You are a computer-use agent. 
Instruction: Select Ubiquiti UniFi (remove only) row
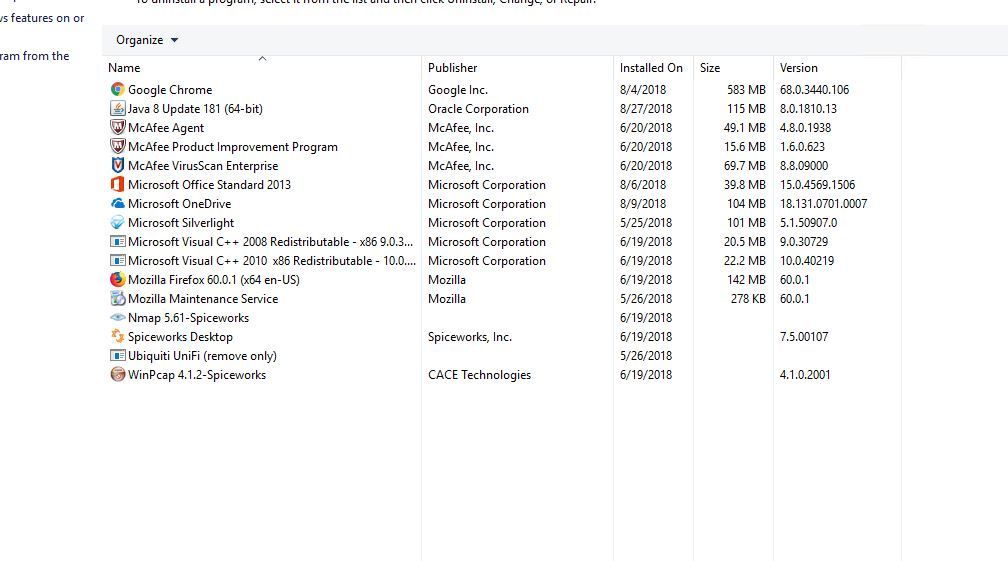(x=202, y=356)
